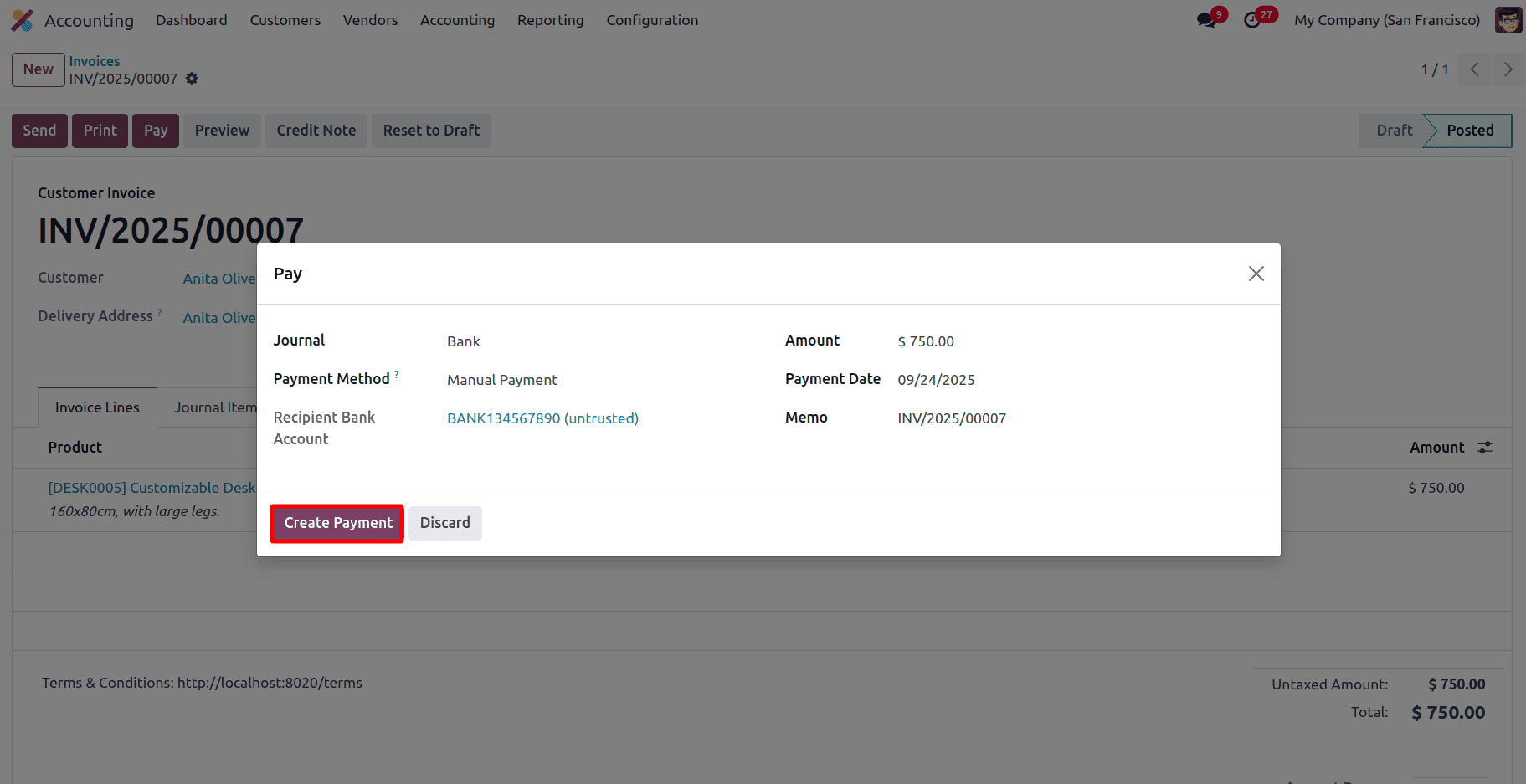Click the Product column header
This screenshot has width=1526, height=784.
coord(75,448)
